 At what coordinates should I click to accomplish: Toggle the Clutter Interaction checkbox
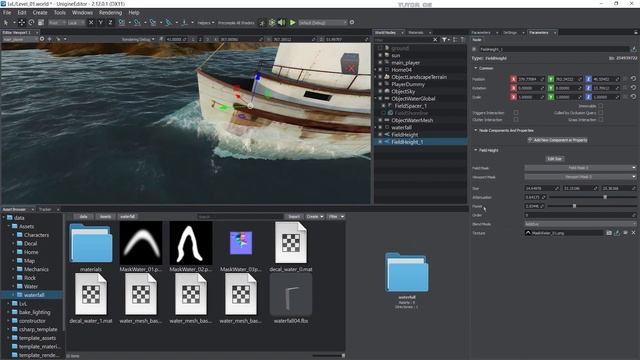click(x=516, y=120)
